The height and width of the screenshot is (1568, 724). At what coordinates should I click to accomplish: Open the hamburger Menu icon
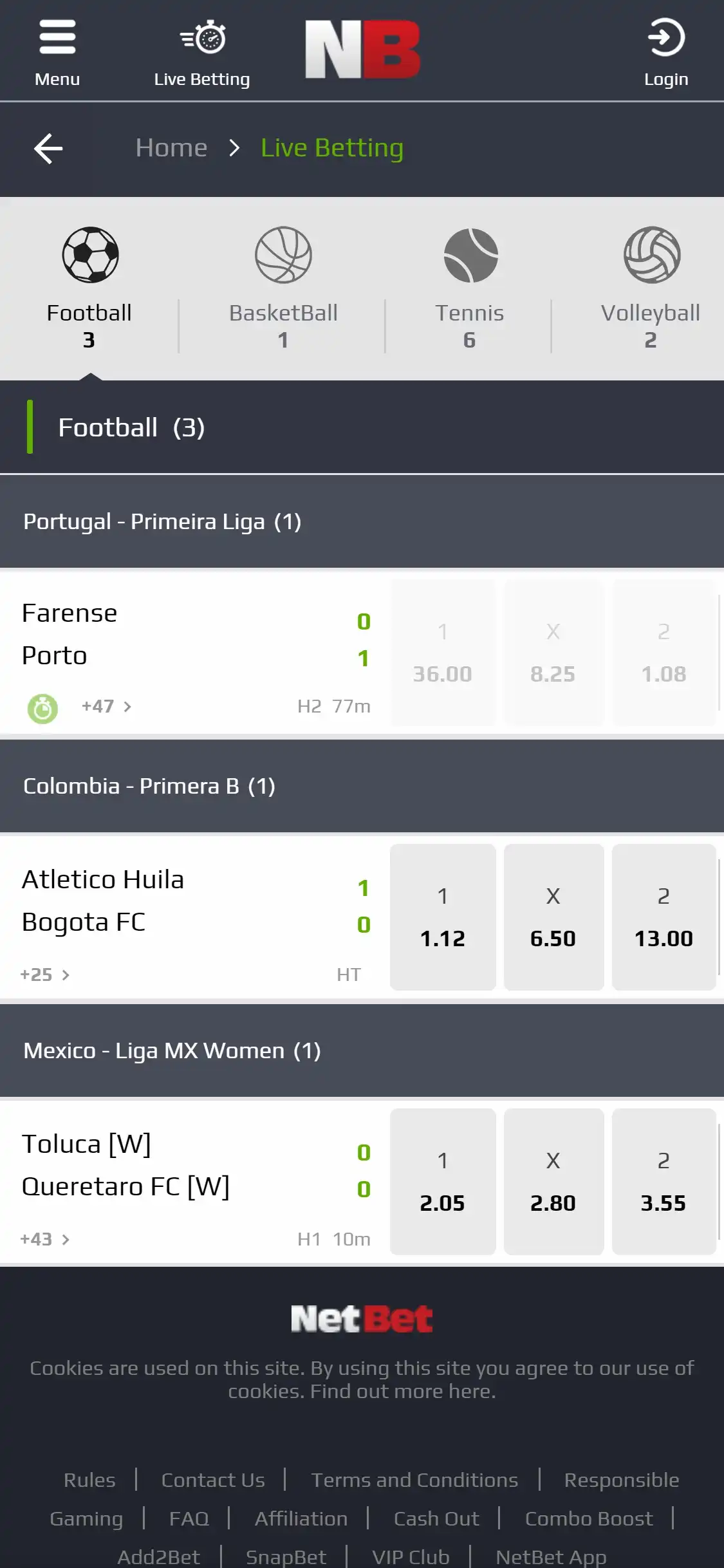pyautogui.click(x=57, y=39)
